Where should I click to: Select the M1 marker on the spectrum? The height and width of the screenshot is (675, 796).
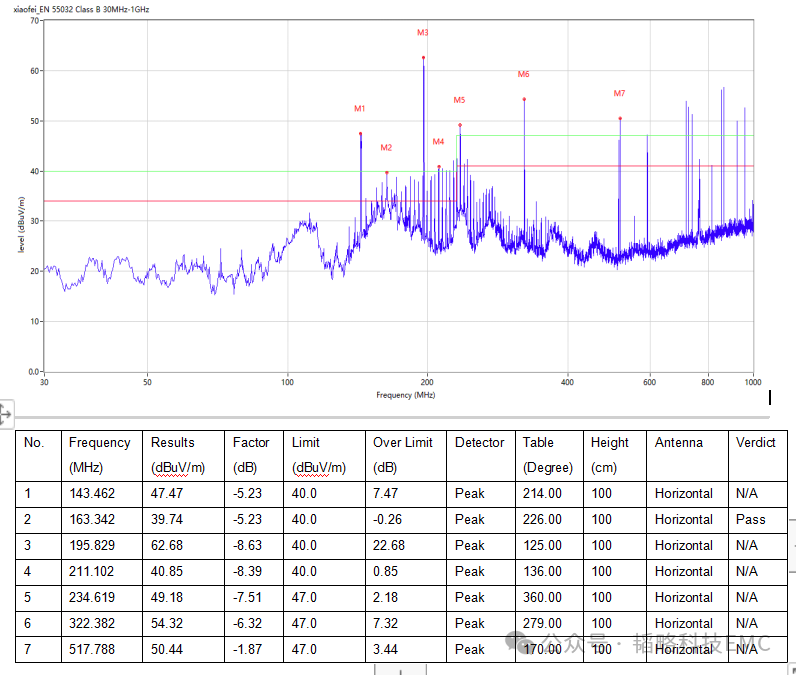360,133
